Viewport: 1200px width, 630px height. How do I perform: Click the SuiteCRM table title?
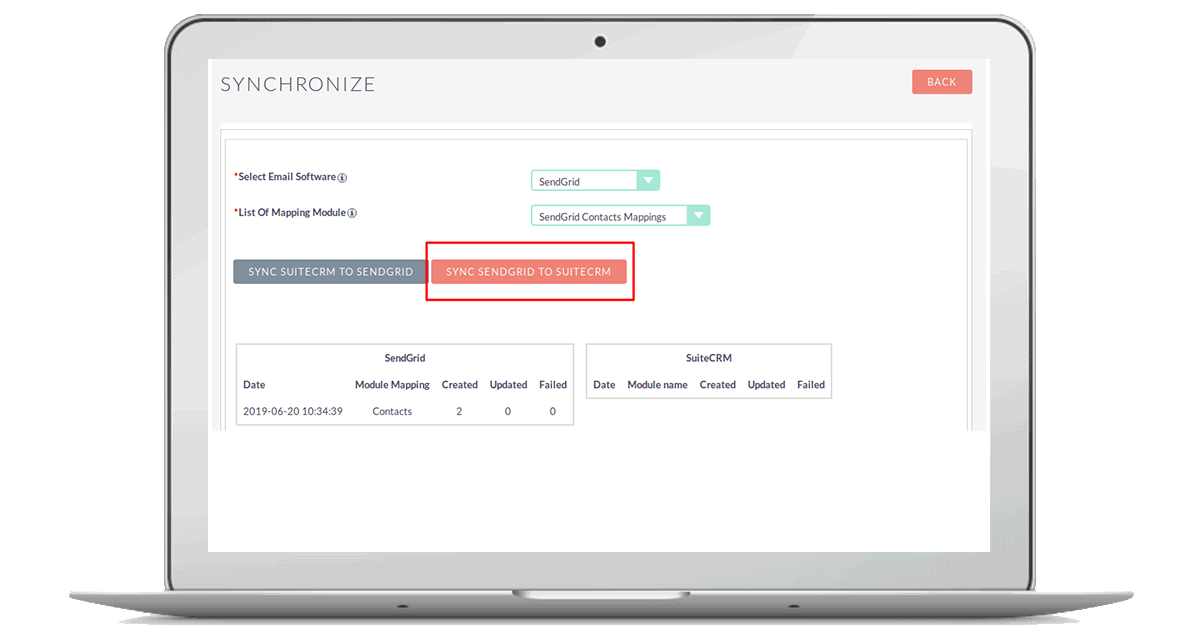click(709, 357)
